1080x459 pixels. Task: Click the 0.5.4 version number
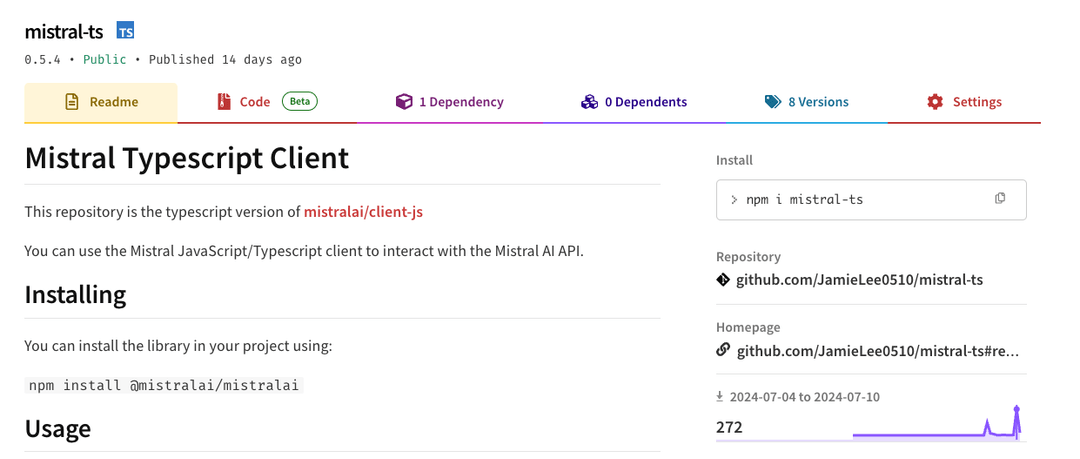[43, 59]
